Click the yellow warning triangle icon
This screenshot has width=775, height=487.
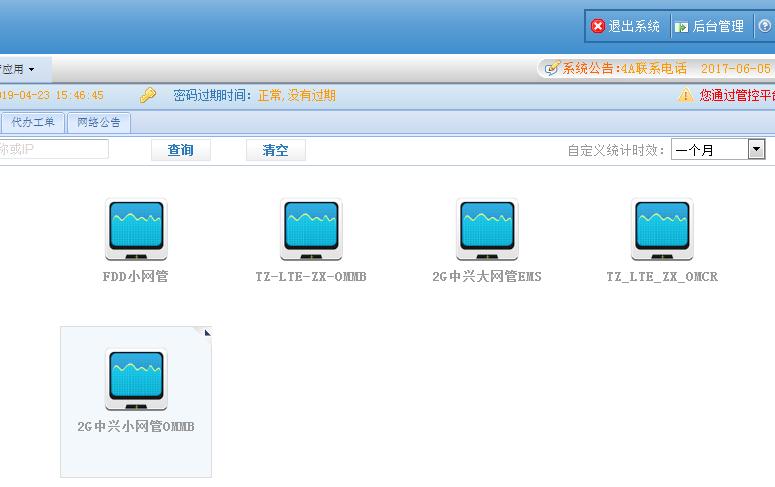click(685, 95)
